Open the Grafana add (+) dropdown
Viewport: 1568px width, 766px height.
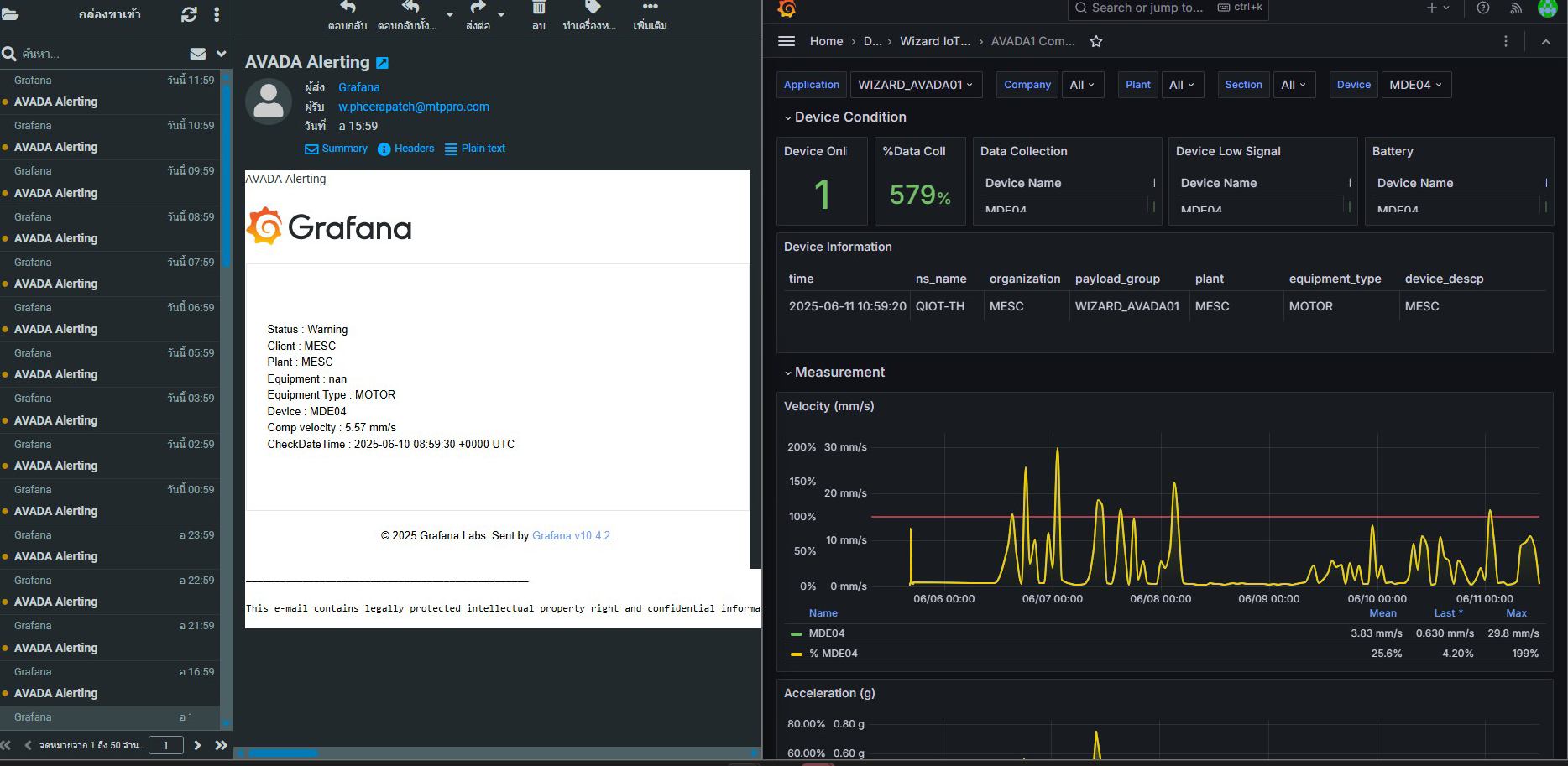click(x=1438, y=8)
